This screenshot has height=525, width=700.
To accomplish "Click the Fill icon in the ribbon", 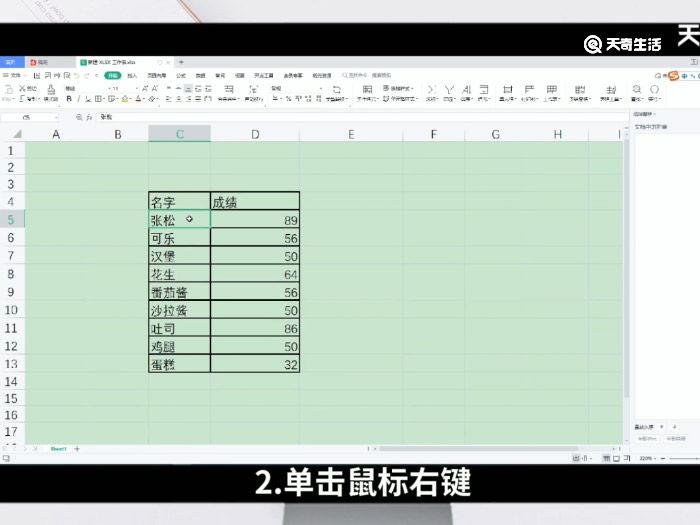I will point(484,90).
